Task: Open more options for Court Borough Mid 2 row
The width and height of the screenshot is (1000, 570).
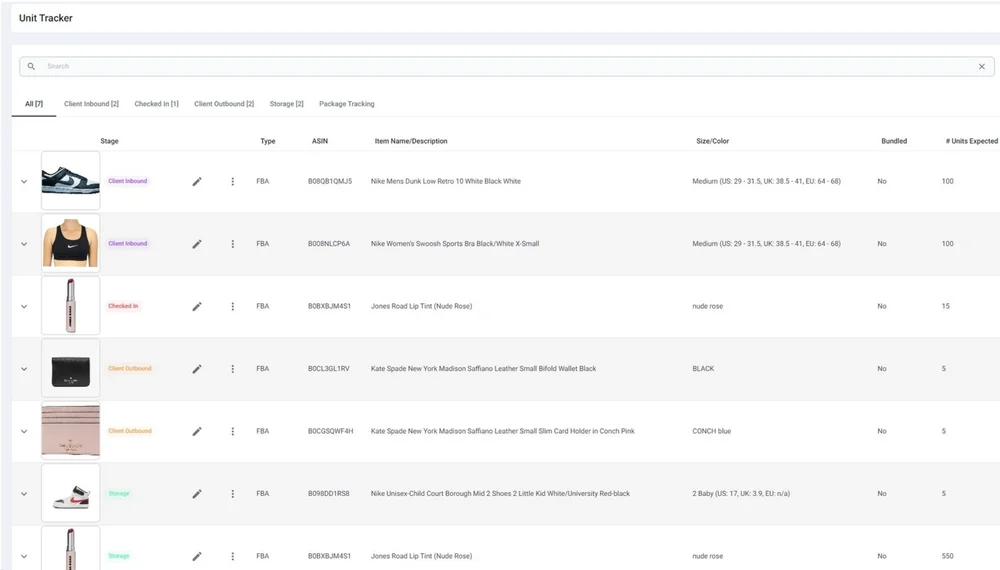Action: [233, 494]
